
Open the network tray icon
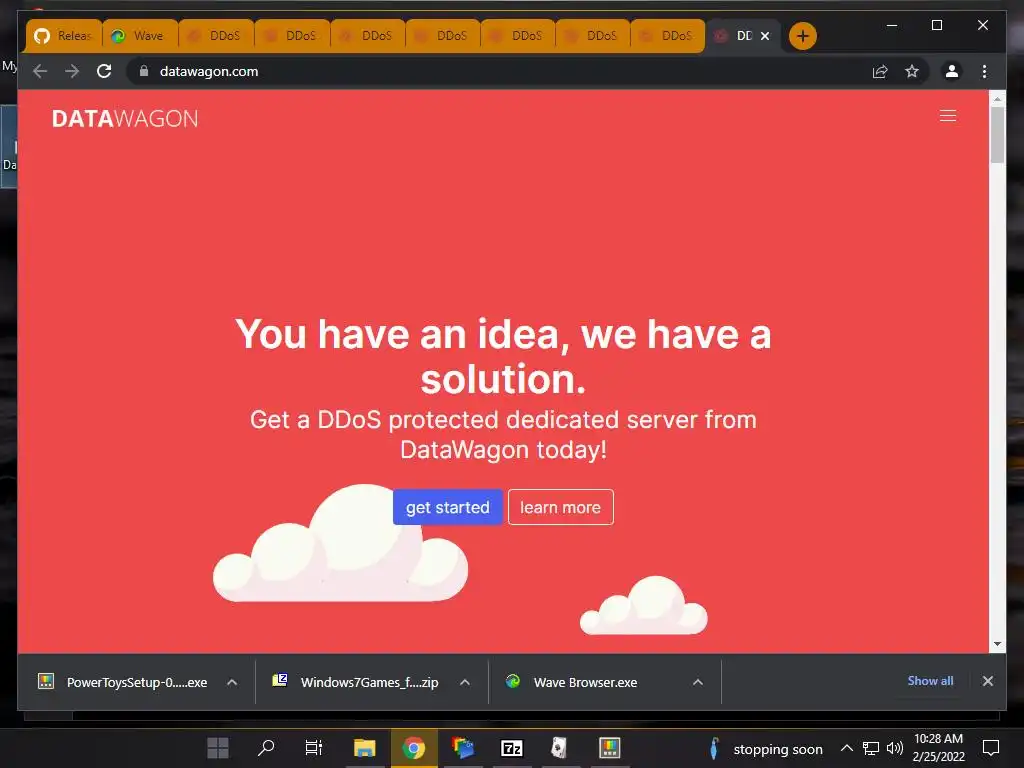[x=871, y=748]
